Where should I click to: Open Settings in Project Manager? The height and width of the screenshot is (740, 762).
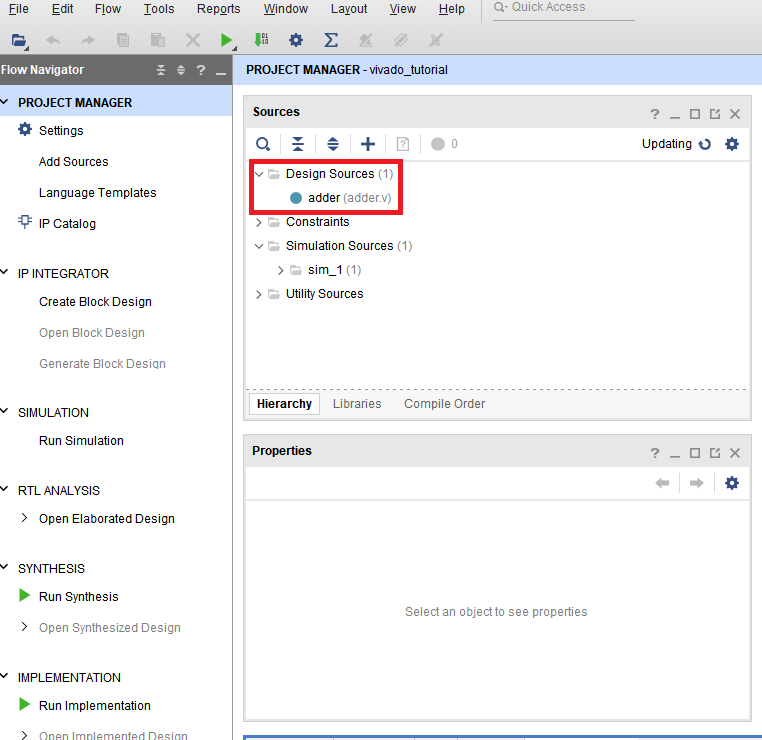pos(61,131)
